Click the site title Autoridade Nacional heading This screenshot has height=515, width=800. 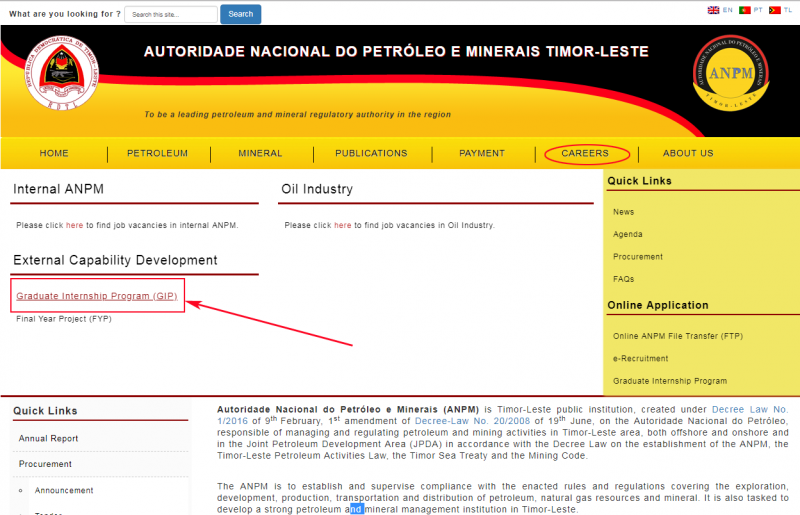pos(396,52)
